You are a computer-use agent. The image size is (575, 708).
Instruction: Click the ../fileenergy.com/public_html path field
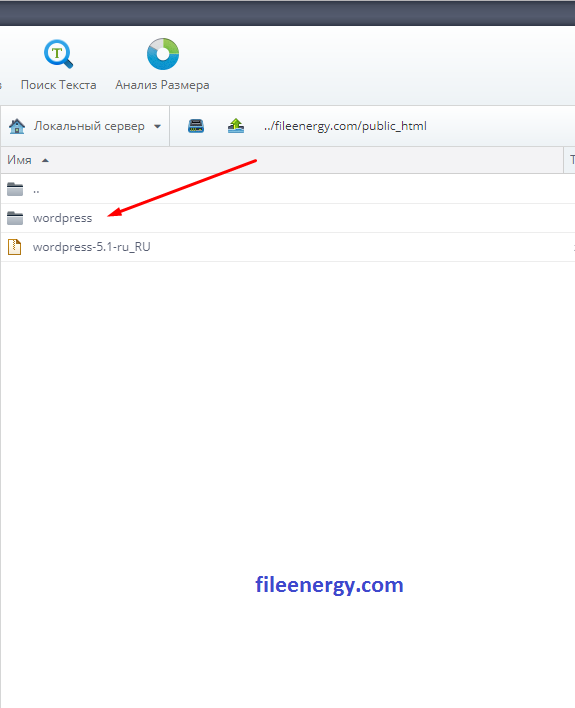tap(346, 126)
